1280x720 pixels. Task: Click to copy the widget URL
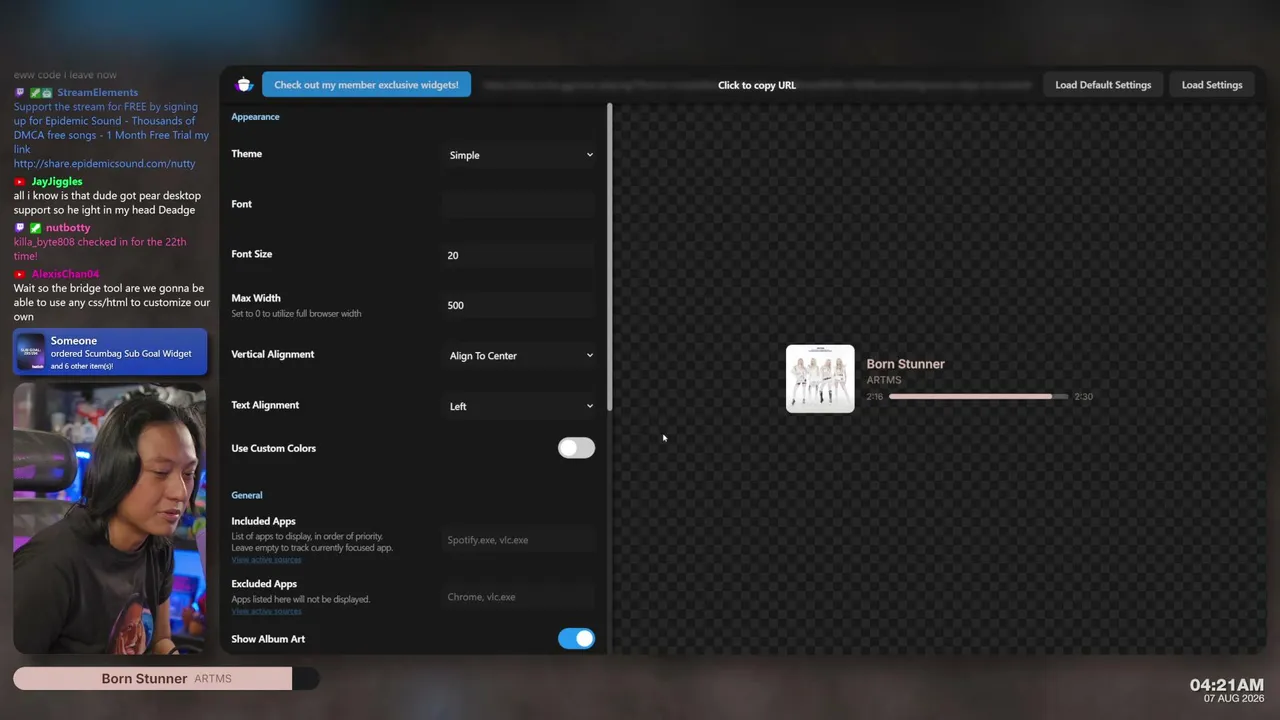tap(757, 85)
